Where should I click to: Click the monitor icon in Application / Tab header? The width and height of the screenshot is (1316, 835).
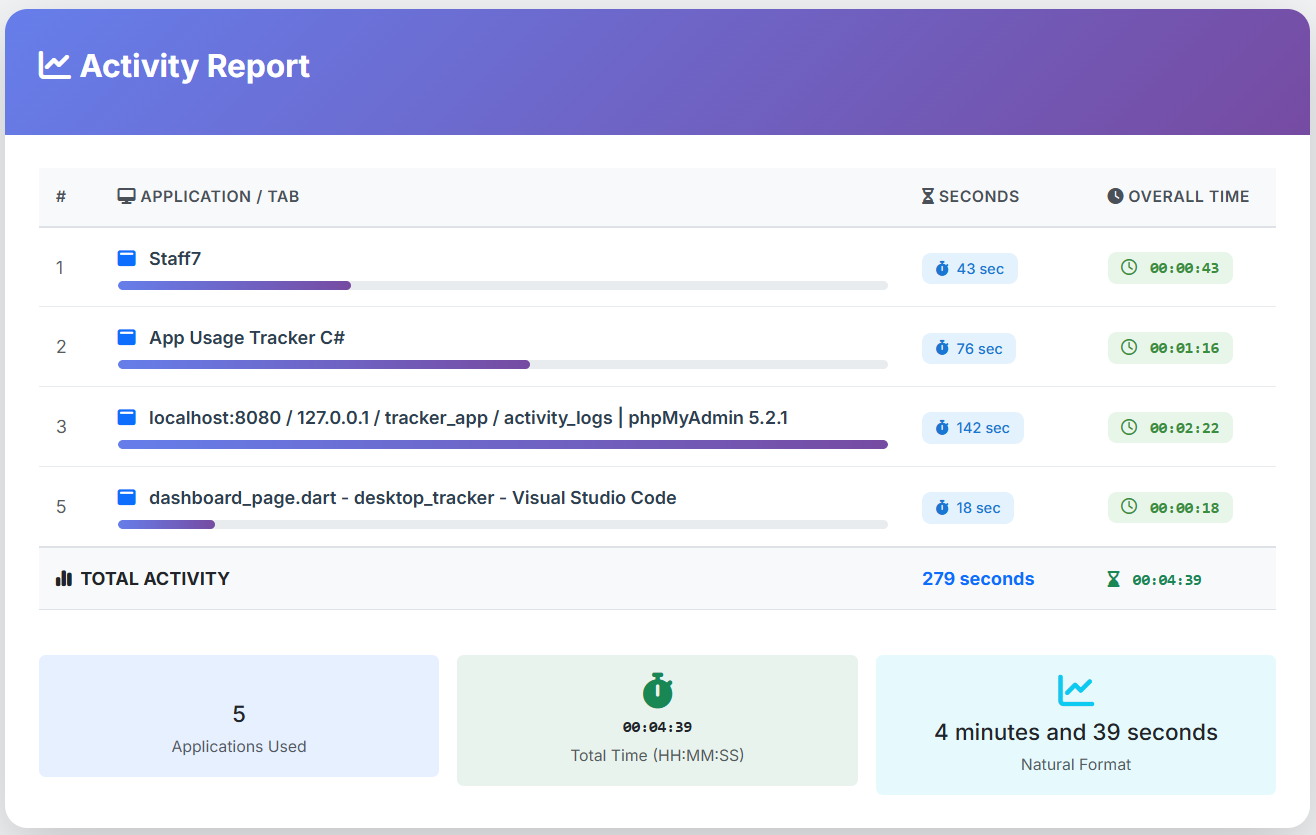pyautogui.click(x=126, y=197)
